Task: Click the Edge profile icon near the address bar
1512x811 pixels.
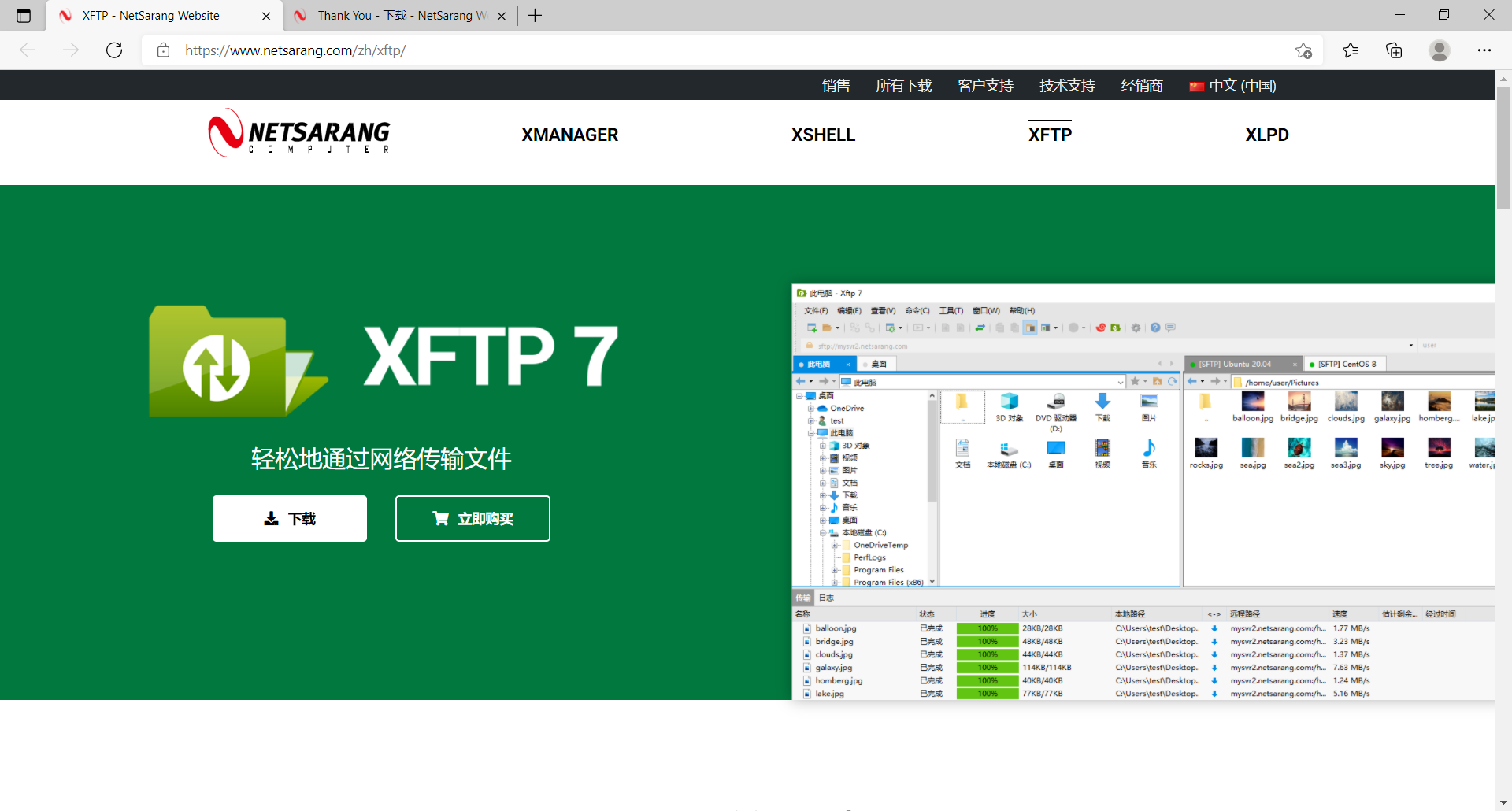Action: [x=1439, y=50]
